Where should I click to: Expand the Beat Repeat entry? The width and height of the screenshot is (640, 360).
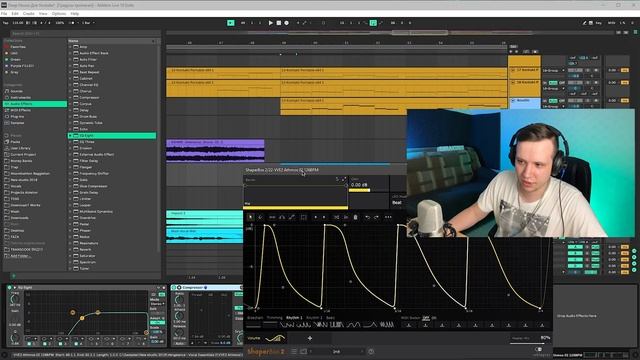70,72
